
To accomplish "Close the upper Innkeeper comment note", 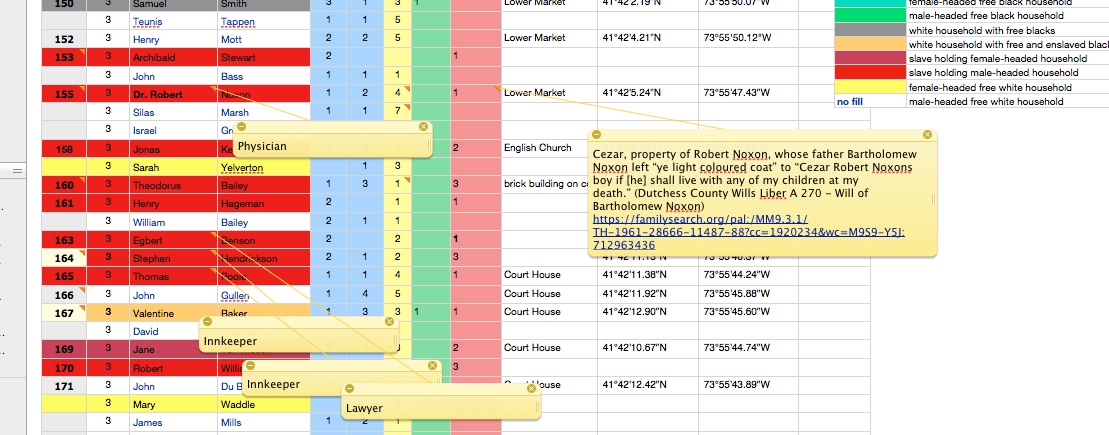I will point(389,322).
